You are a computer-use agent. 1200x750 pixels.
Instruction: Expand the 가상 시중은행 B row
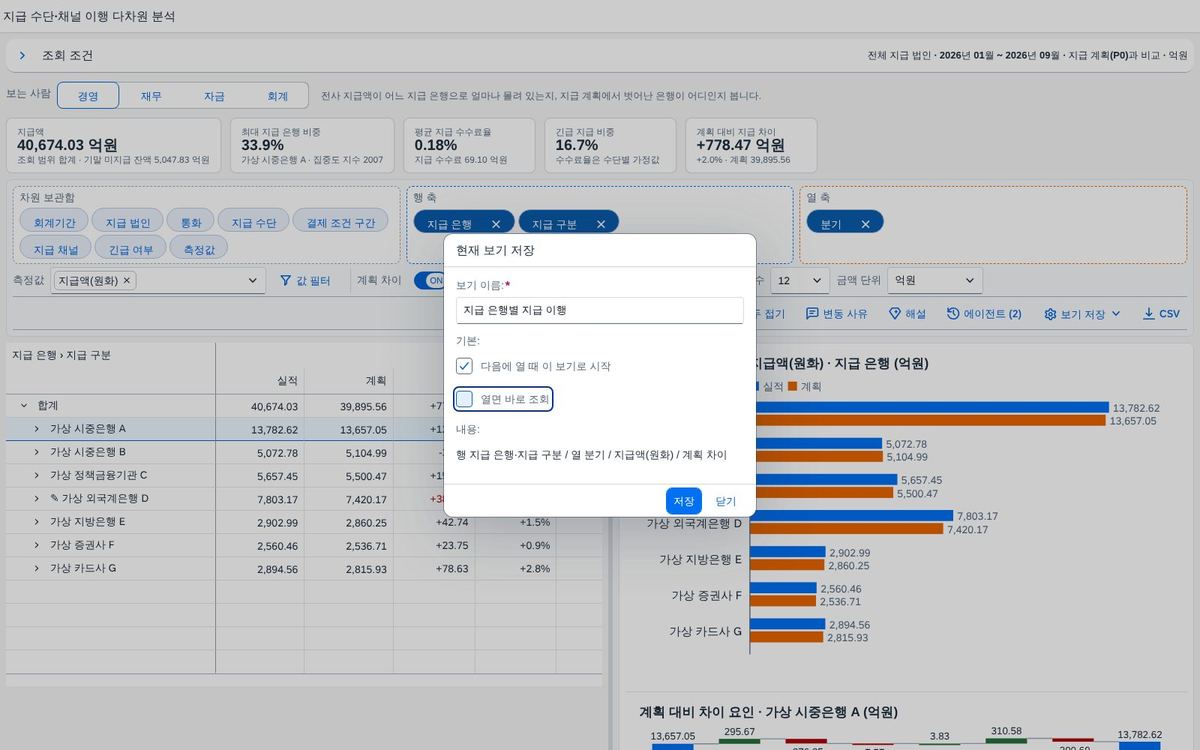tap(36, 452)
